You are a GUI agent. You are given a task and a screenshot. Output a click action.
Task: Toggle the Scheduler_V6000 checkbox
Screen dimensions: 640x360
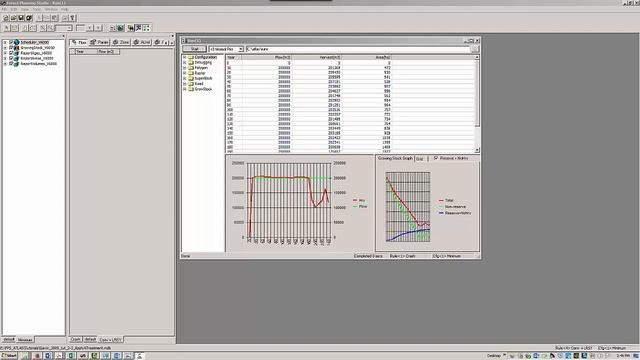[x=11, y=42]
